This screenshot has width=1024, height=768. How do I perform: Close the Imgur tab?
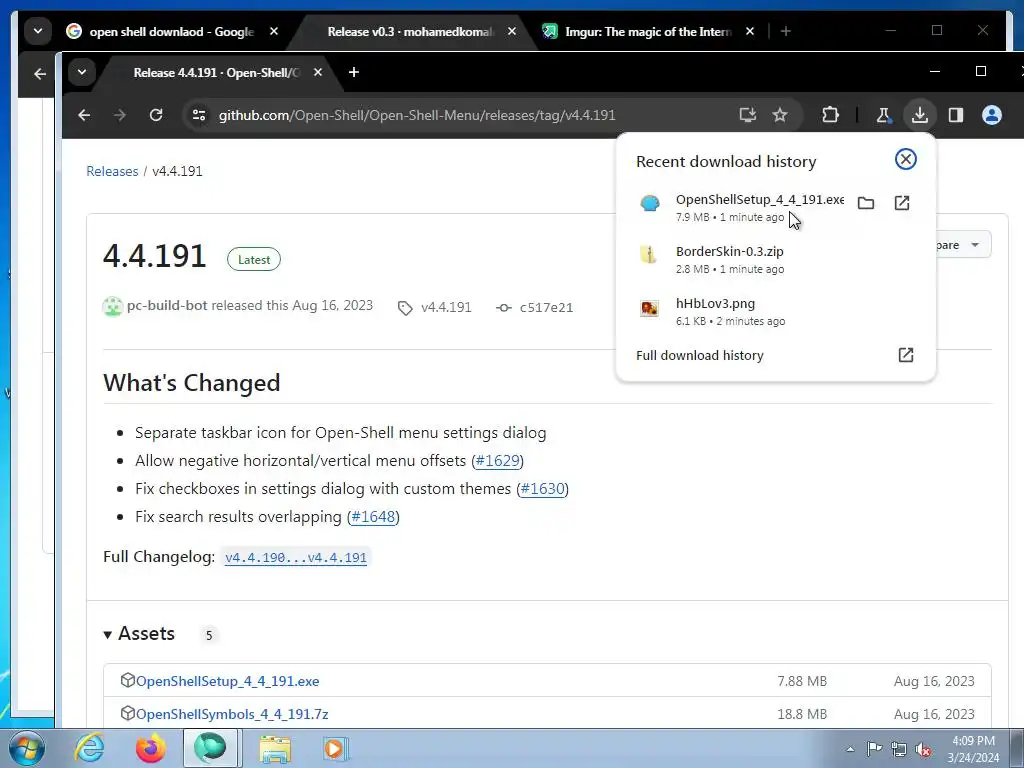pyautogui.click(x=750, y=31)
